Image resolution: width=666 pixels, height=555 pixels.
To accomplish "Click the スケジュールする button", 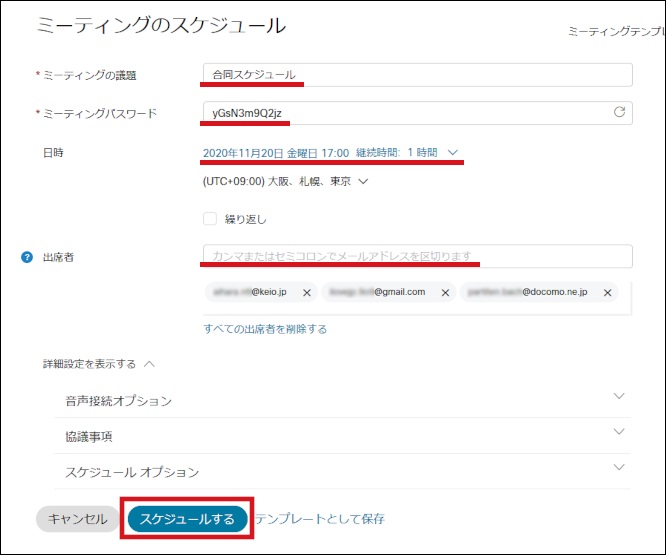I will click(187, 519).
